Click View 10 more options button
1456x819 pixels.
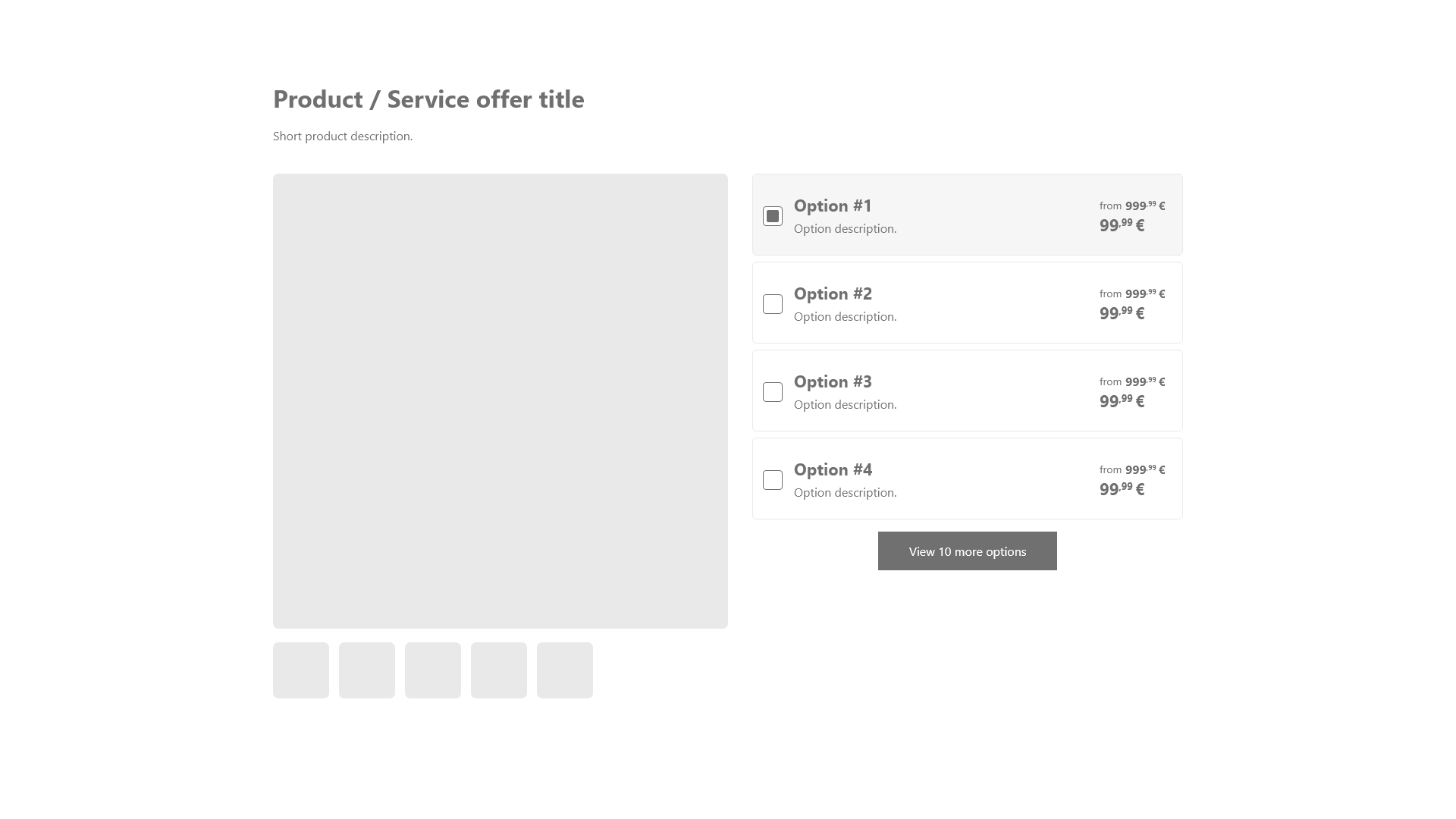[968, 551]
